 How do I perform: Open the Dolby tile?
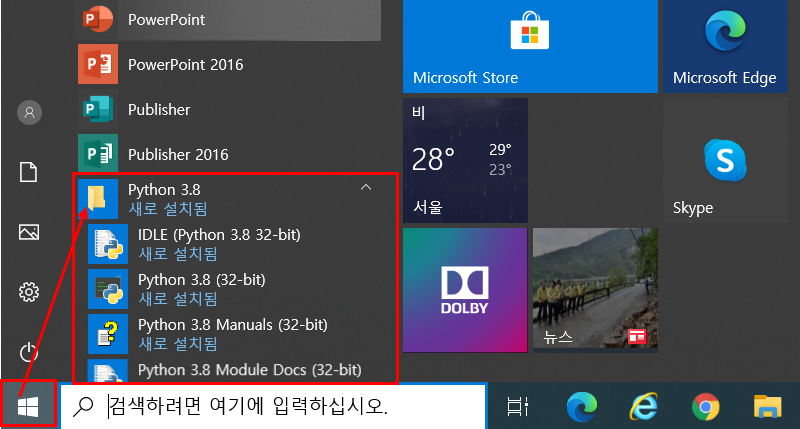465,290
